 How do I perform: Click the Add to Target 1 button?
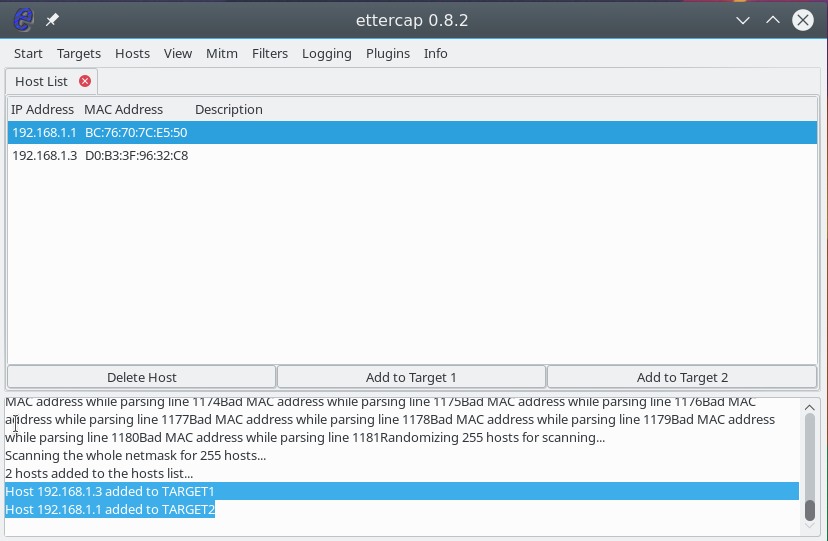[411, 377]
